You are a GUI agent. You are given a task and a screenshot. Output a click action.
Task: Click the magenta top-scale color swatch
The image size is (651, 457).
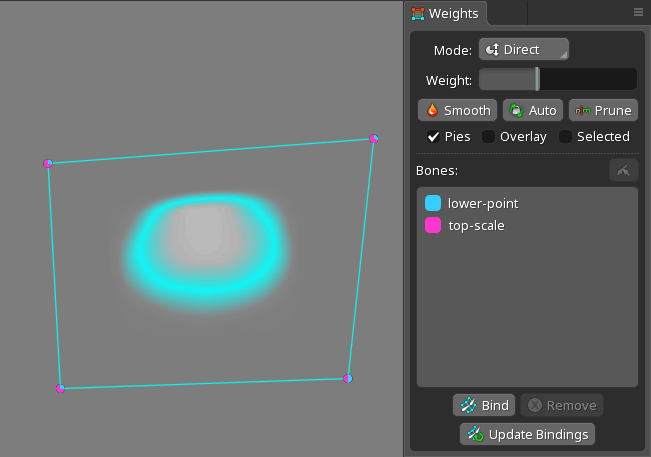coord(433,225)
